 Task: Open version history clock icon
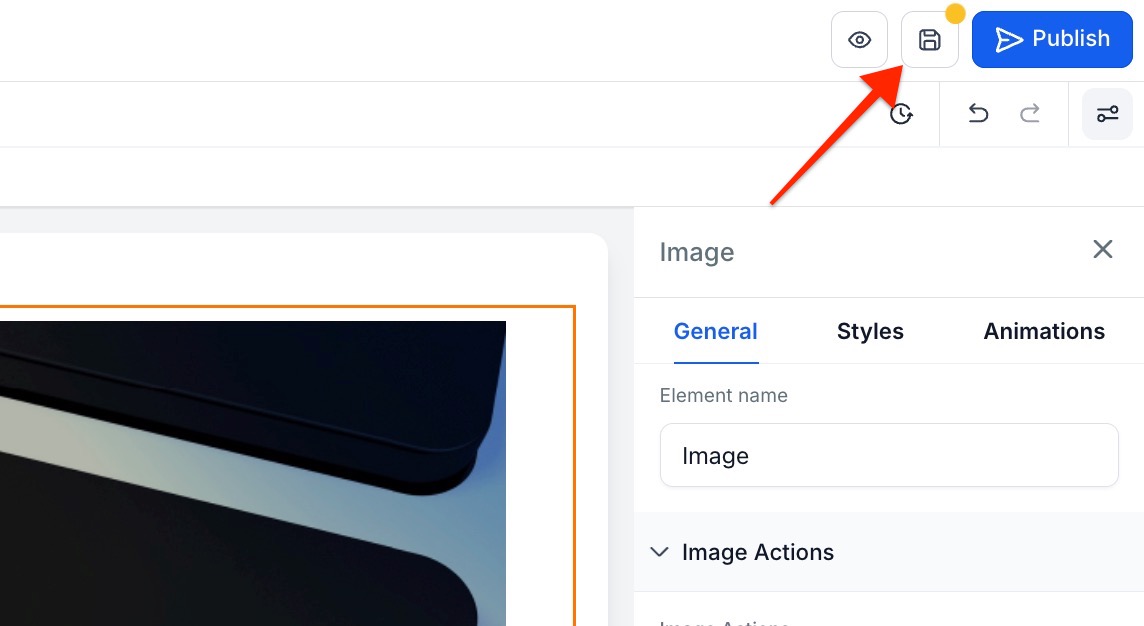tap(902, 114)
